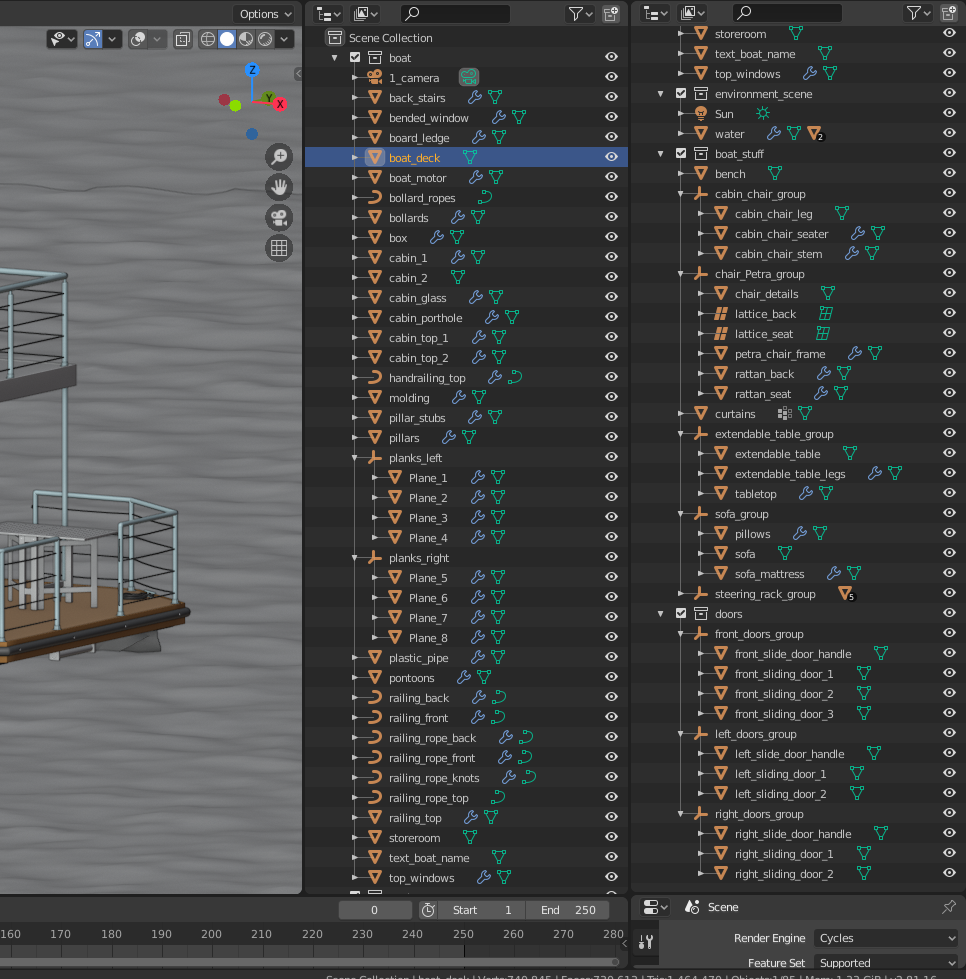Open the Feature Set dropdown showing Supported
The width and height of the screenshot is (966, 979).
pos(885,962)
